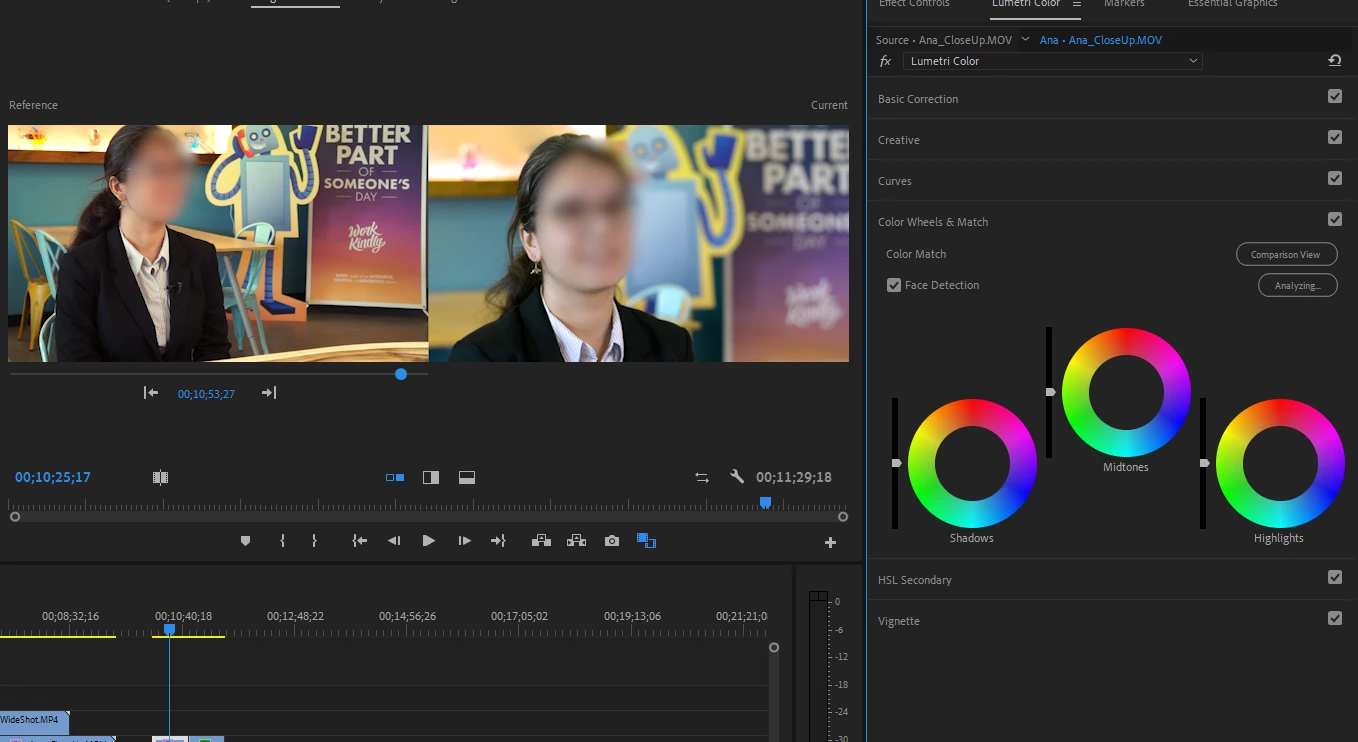Select horizontal split comparison layout
The width and height of the screenshot is (1358, 742).
tap(466, 478)
